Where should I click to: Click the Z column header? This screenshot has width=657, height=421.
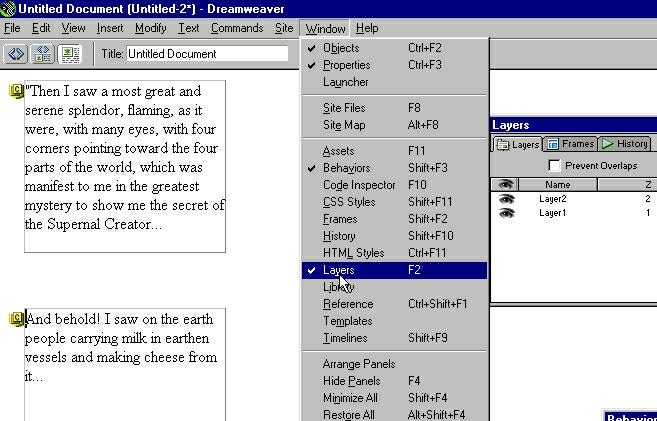[628, 184]
